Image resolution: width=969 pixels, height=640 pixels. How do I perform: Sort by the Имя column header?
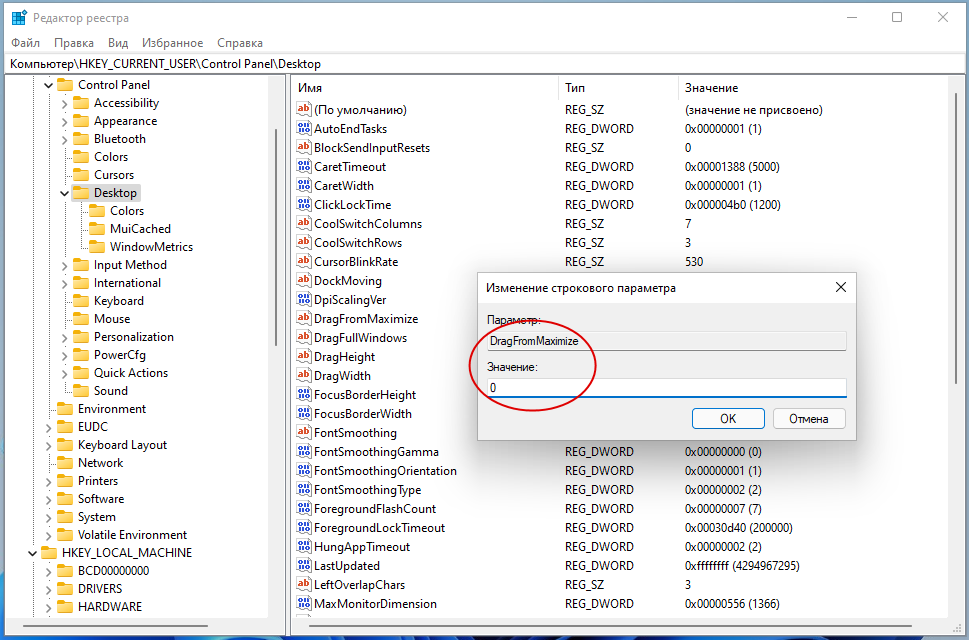(425, 88)
